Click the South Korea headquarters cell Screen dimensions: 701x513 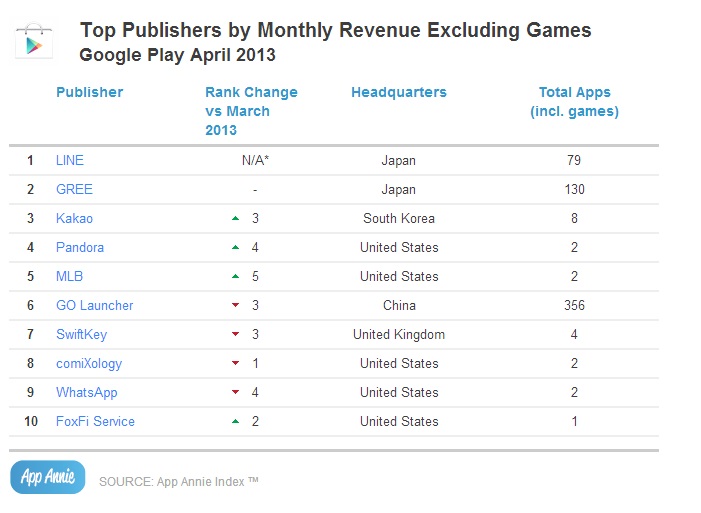pyautogui.click(x=399, y=218)
